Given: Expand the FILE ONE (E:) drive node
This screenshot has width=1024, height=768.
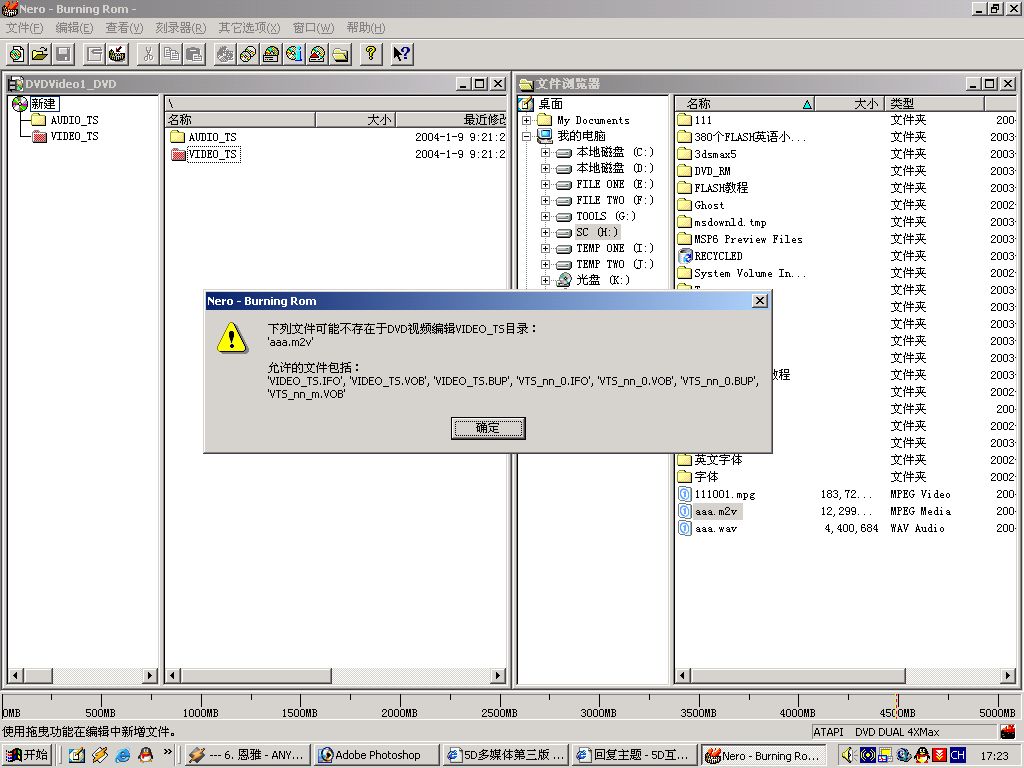Looking at the screenshot, I should 545,184.
